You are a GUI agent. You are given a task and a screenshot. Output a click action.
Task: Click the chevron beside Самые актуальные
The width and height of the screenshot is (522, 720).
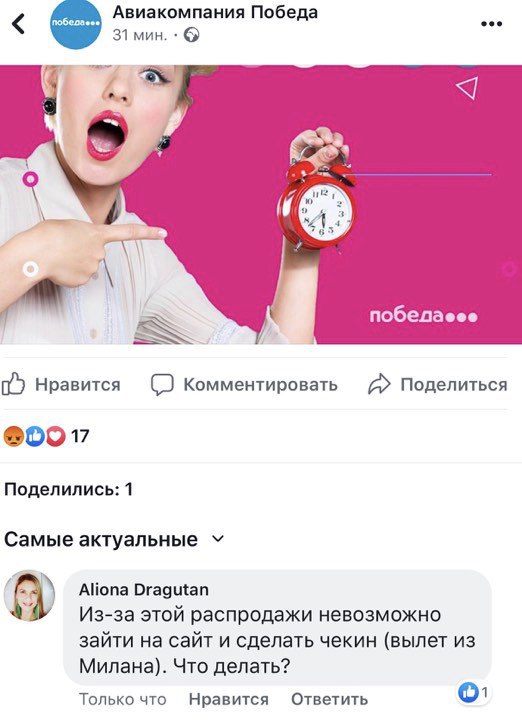218,539
